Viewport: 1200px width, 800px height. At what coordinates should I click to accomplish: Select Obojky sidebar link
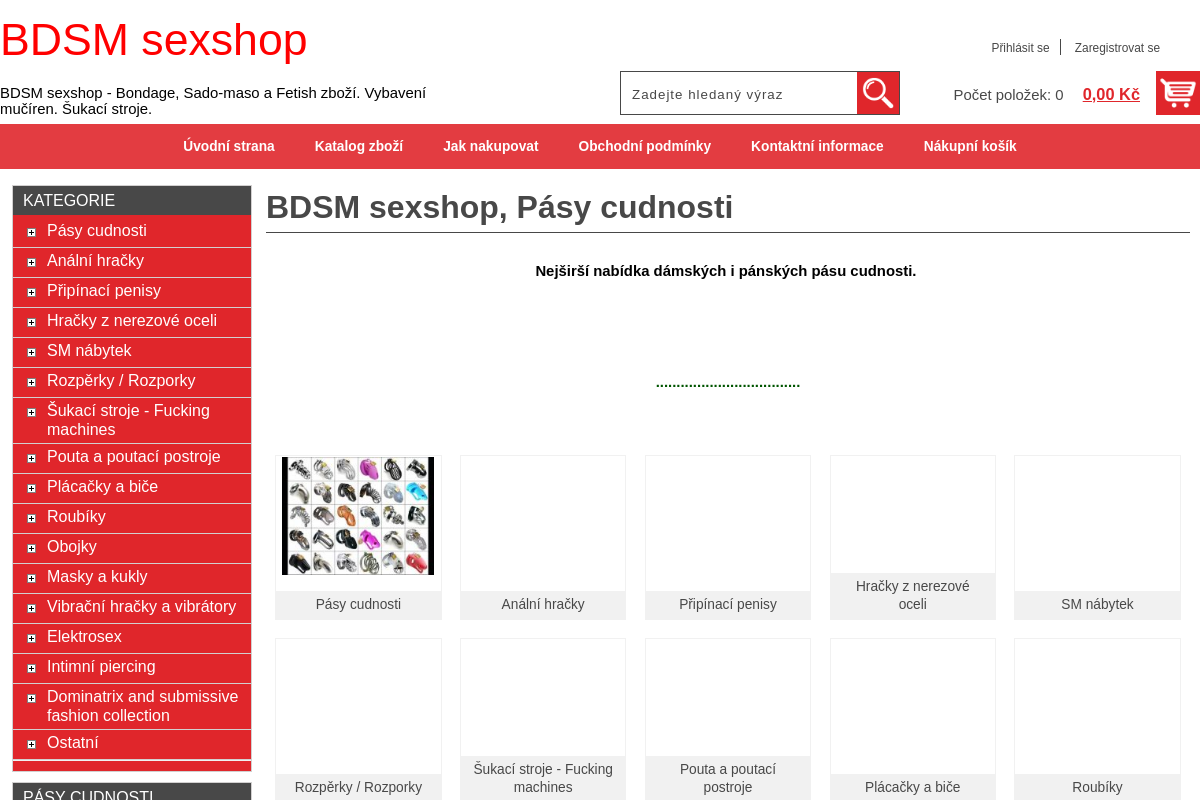(72, 547)
